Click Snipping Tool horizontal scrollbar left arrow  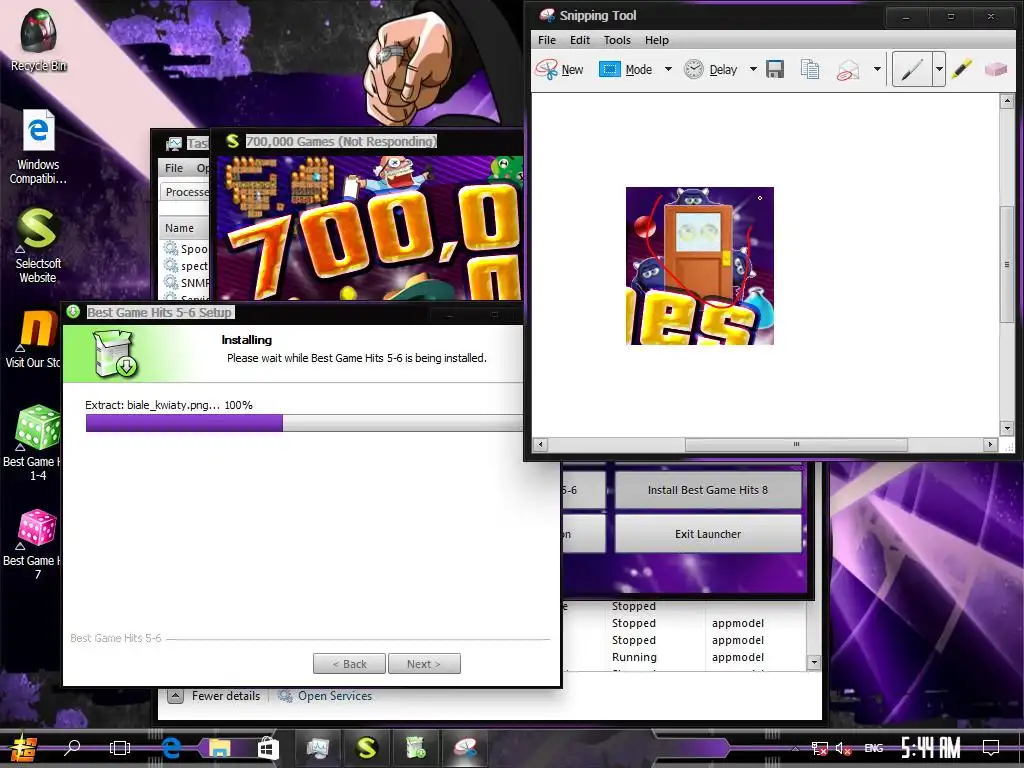[539, 444]
